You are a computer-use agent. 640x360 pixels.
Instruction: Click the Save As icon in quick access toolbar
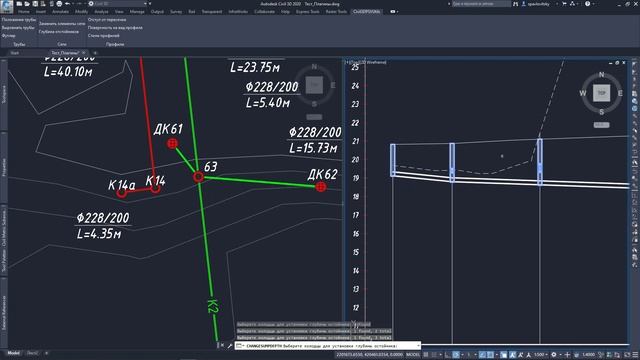click(43, 4)
